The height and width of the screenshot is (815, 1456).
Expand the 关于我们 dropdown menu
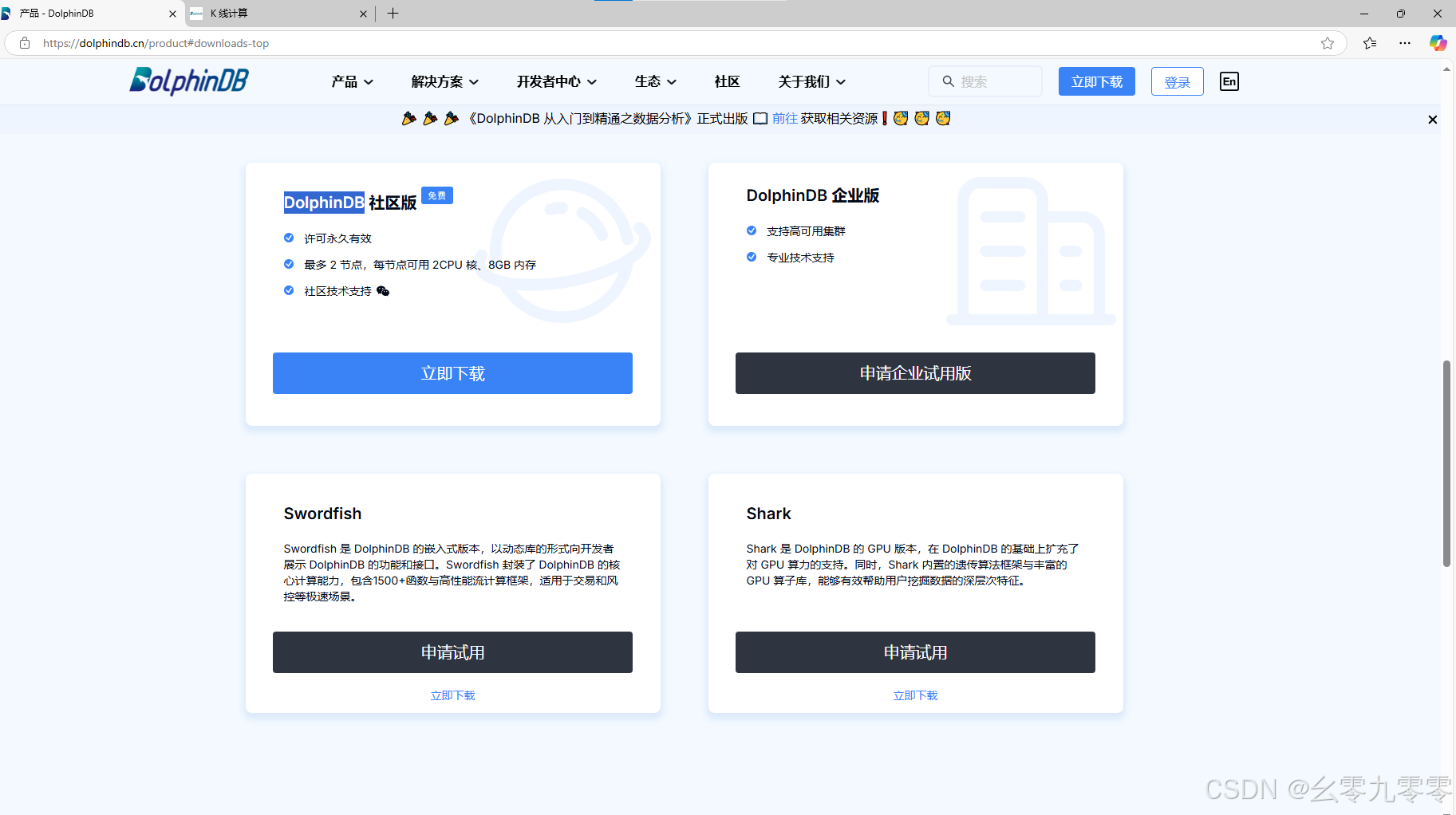[x=812, y=81]
